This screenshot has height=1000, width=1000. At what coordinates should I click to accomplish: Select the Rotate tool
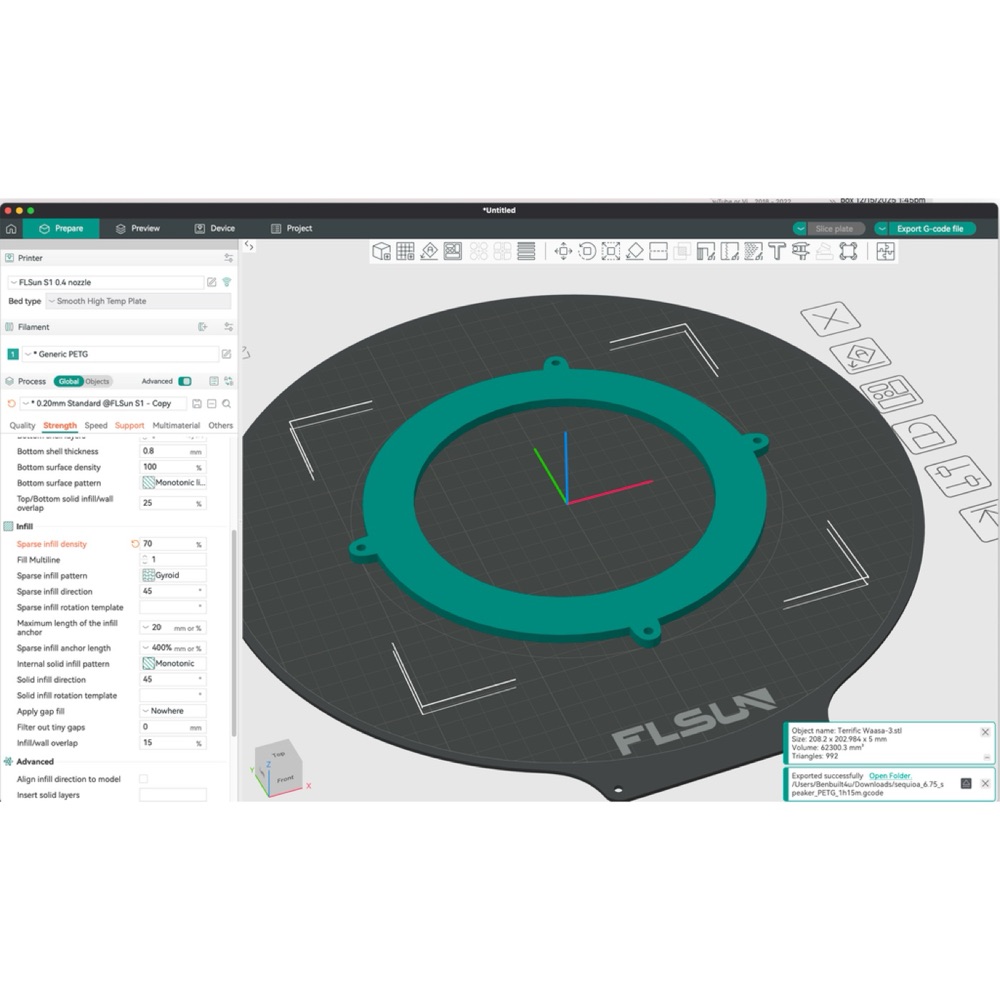click(587, 251)
